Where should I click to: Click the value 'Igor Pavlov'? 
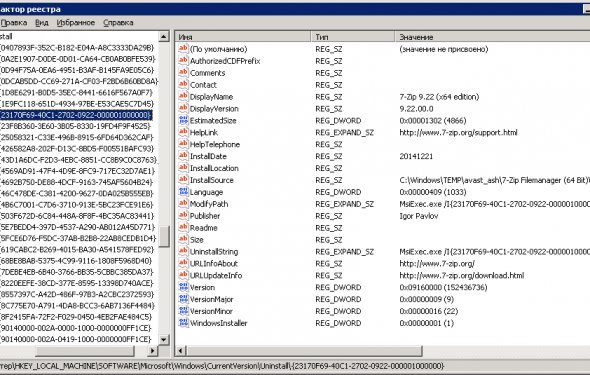tap(418, 216)
